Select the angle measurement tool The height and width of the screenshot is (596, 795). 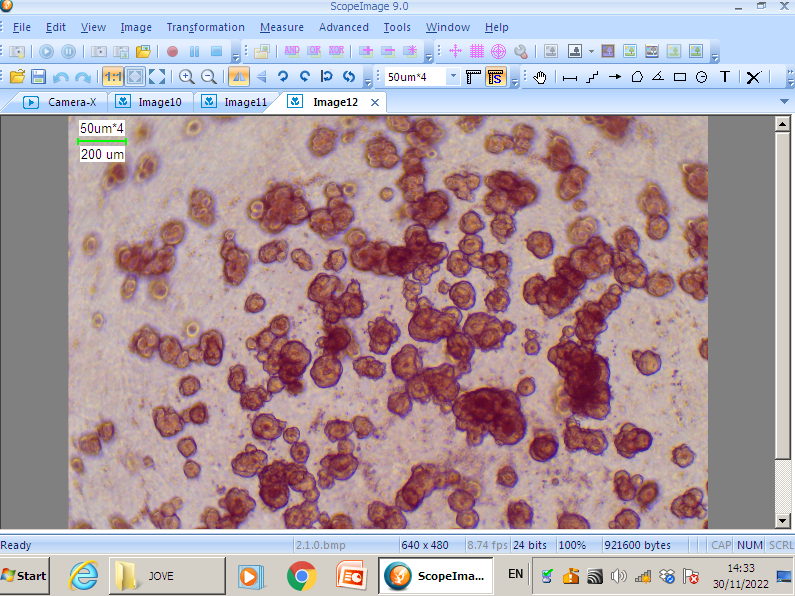pos(658,77)
